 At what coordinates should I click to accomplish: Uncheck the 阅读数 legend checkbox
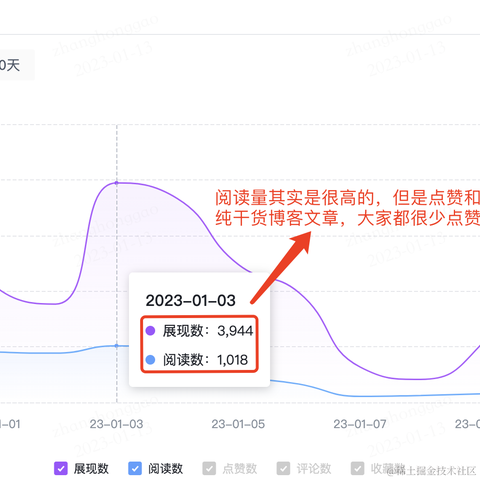tap(135, 468)
